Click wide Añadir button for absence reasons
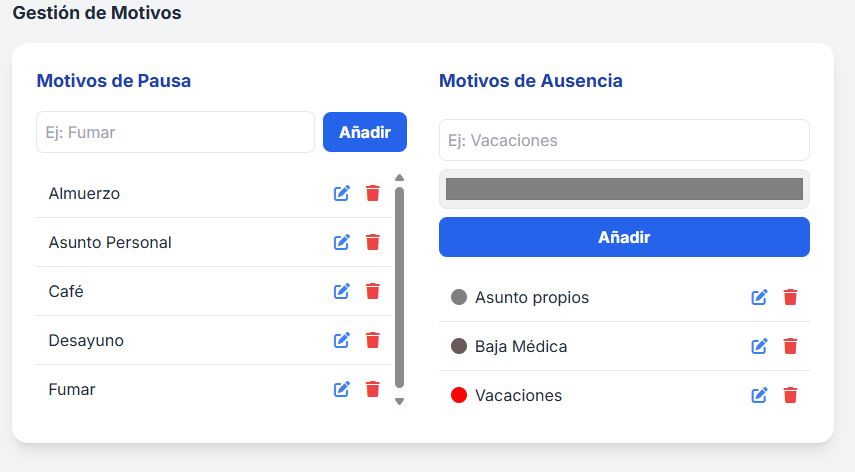The height and width of the screenshot is (472, 855). 624,237
